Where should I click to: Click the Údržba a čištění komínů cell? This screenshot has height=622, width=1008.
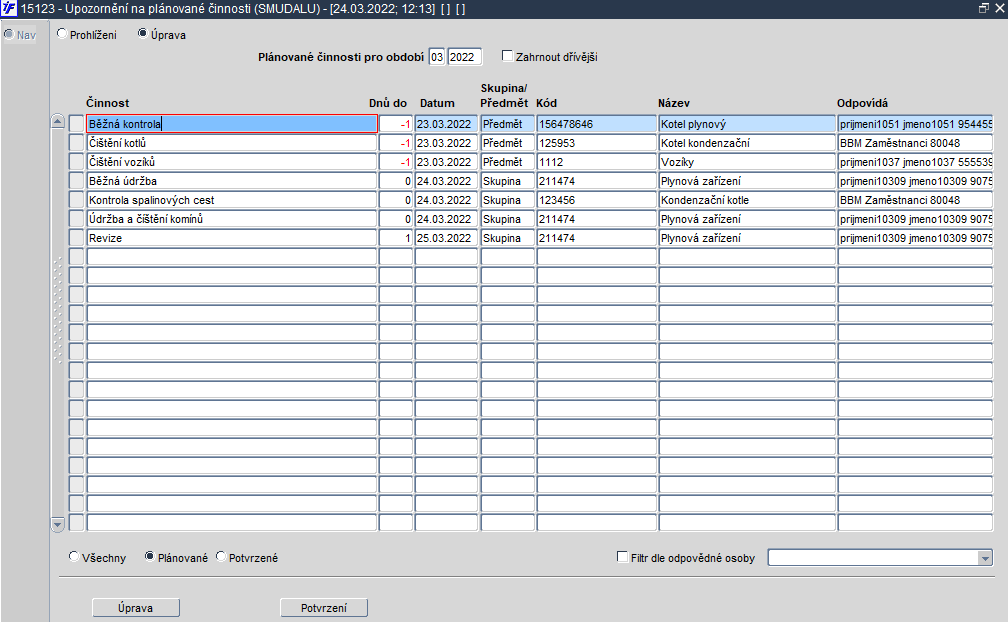[x=231, y=219]
